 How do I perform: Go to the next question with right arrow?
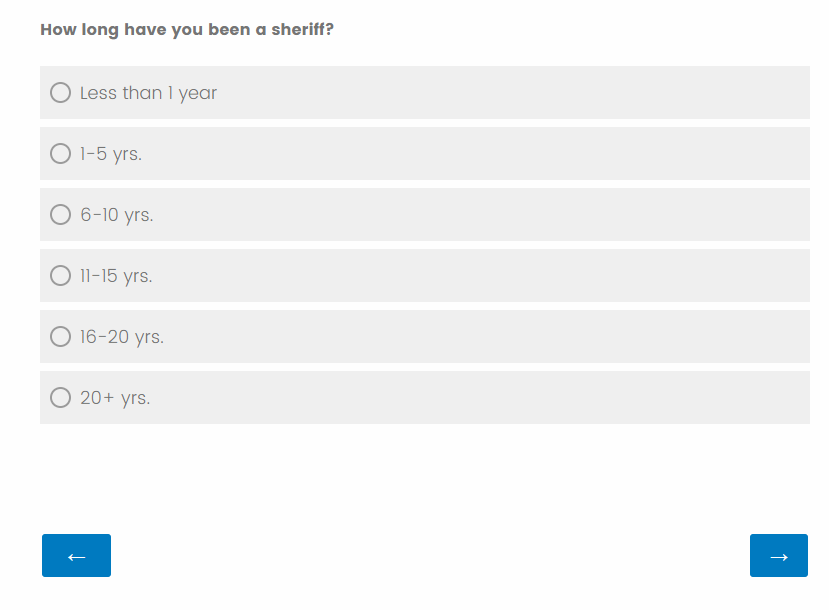(778, 556)
